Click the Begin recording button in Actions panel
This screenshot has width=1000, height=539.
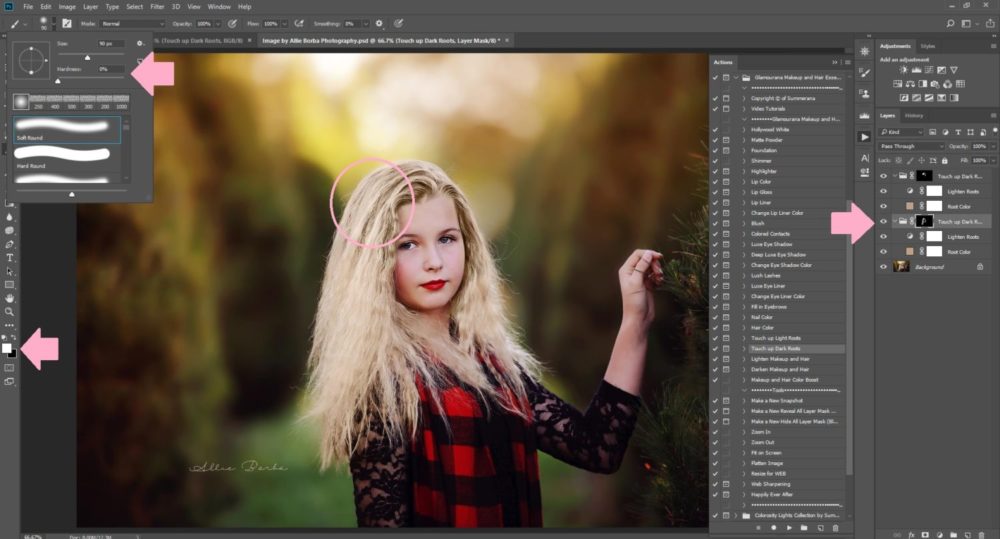[x=774, y=528]
